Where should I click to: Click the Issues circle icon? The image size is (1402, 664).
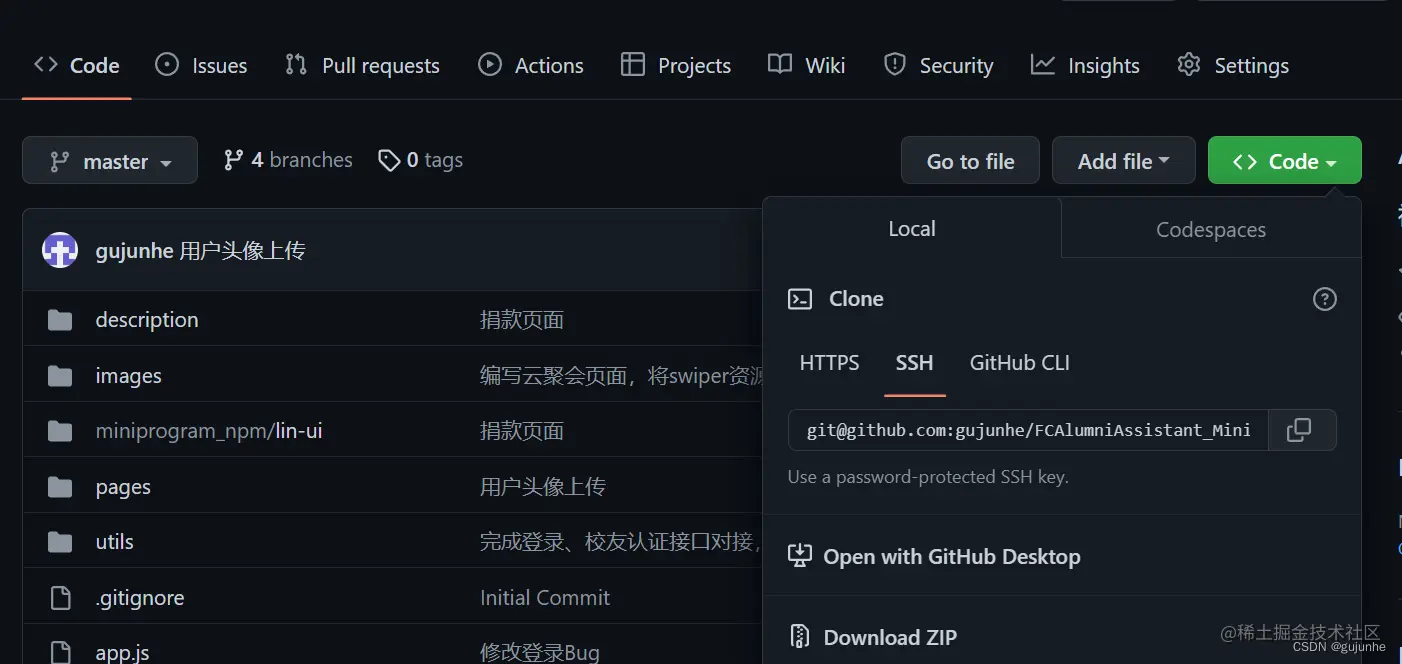[x=167, y=65]
